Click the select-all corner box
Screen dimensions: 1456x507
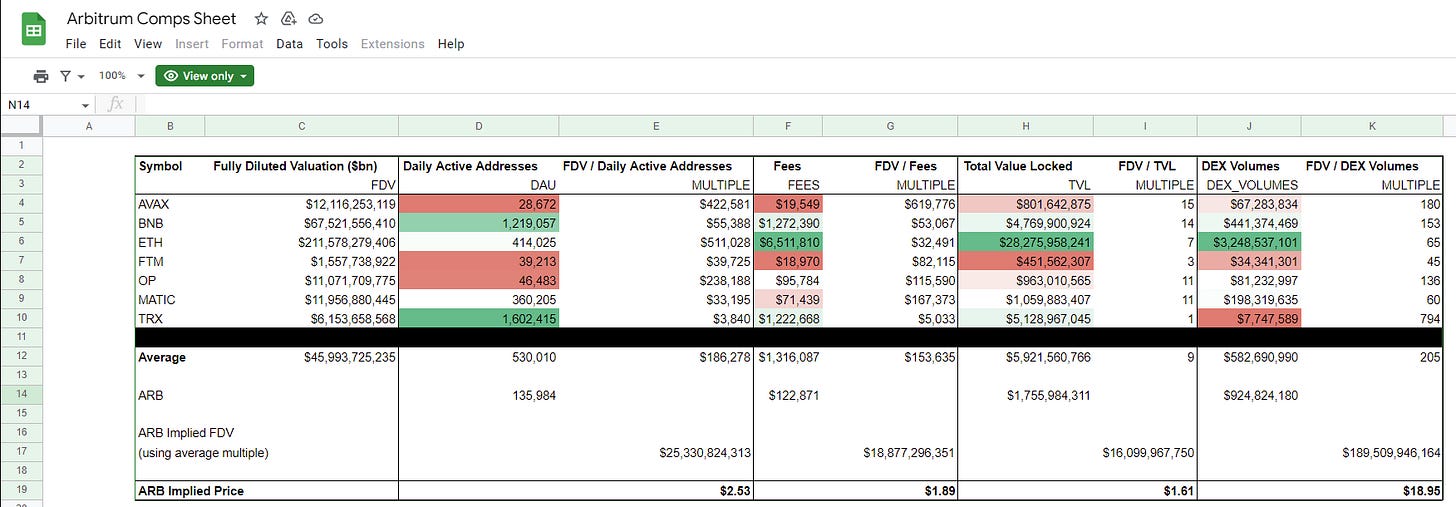coord(22,126)
